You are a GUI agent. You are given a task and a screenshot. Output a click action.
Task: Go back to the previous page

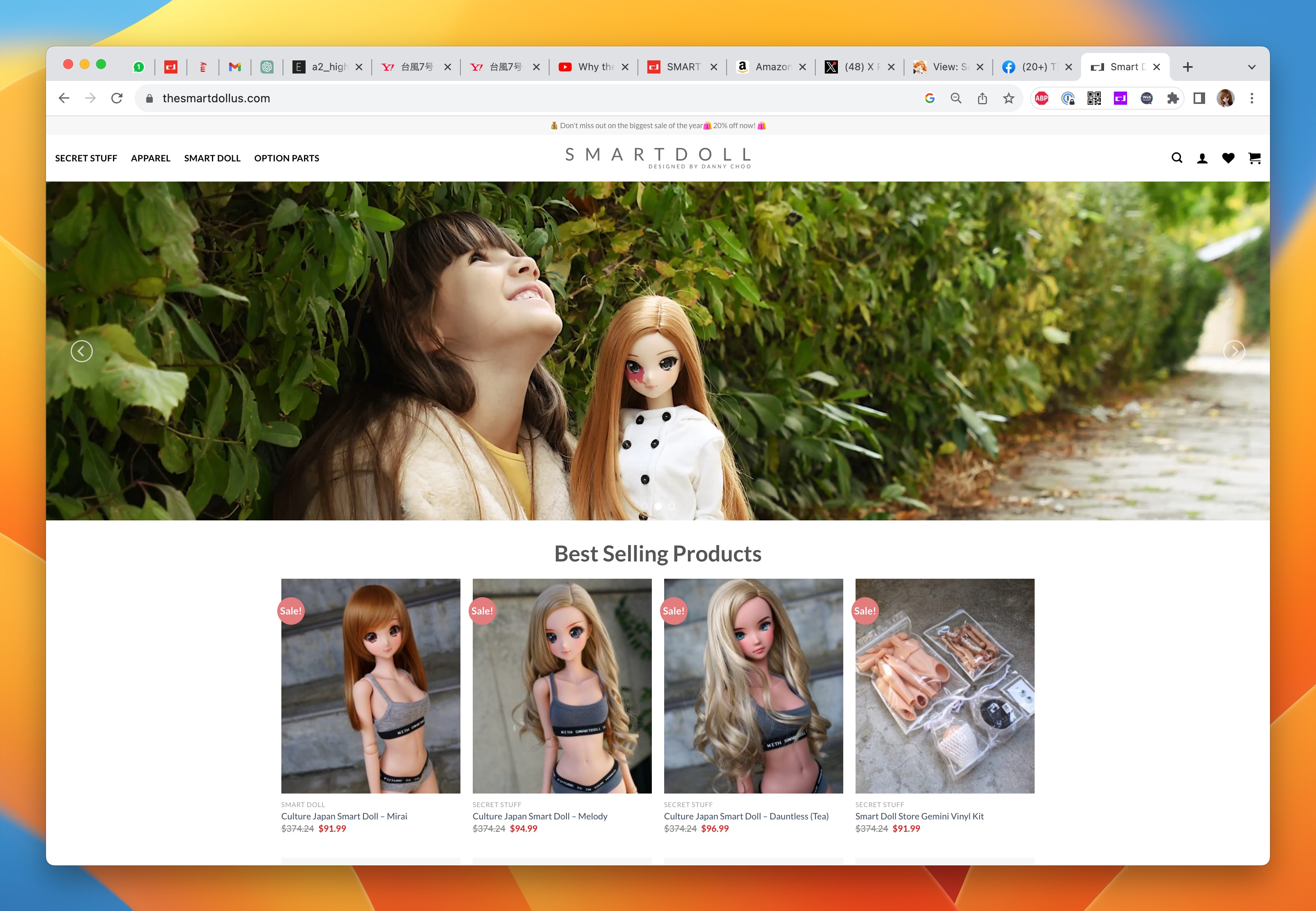[x=64, y=98]
